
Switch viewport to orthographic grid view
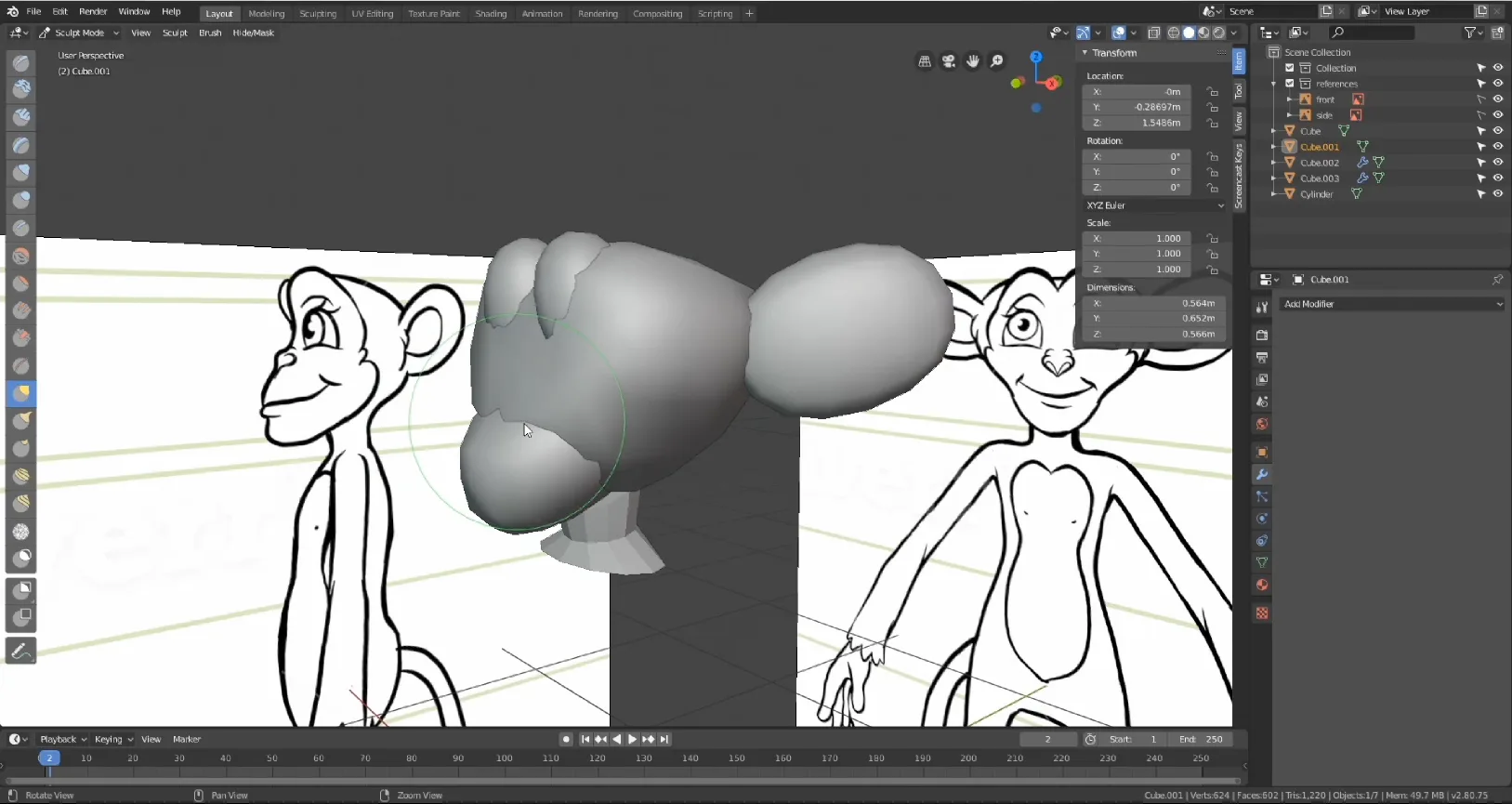click(x=925, y=61)
